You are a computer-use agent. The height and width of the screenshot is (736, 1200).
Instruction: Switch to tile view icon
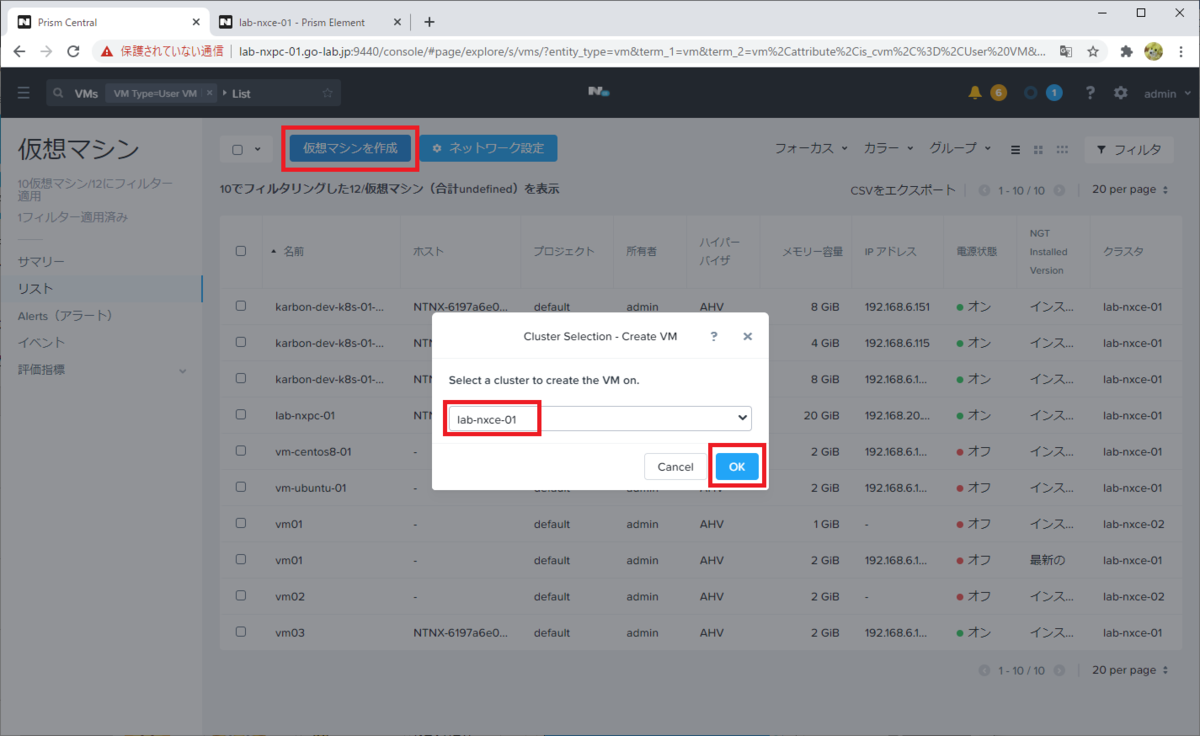1038,149
